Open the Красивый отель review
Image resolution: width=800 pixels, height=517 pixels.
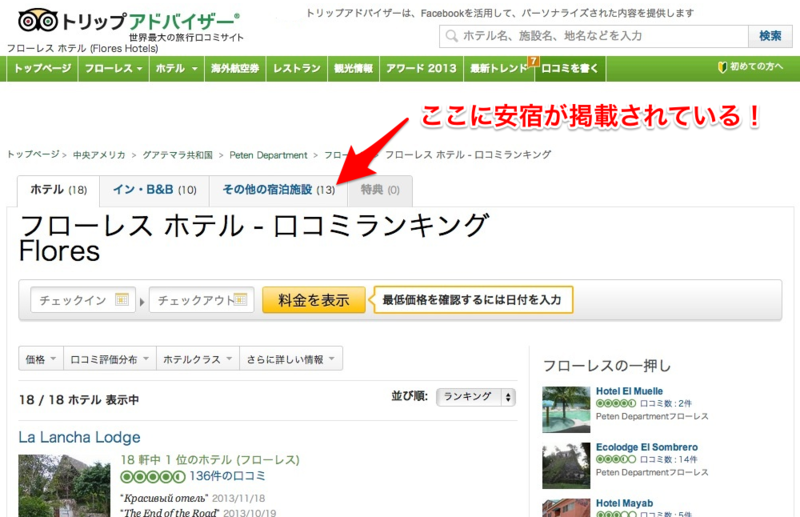[164, 498]
